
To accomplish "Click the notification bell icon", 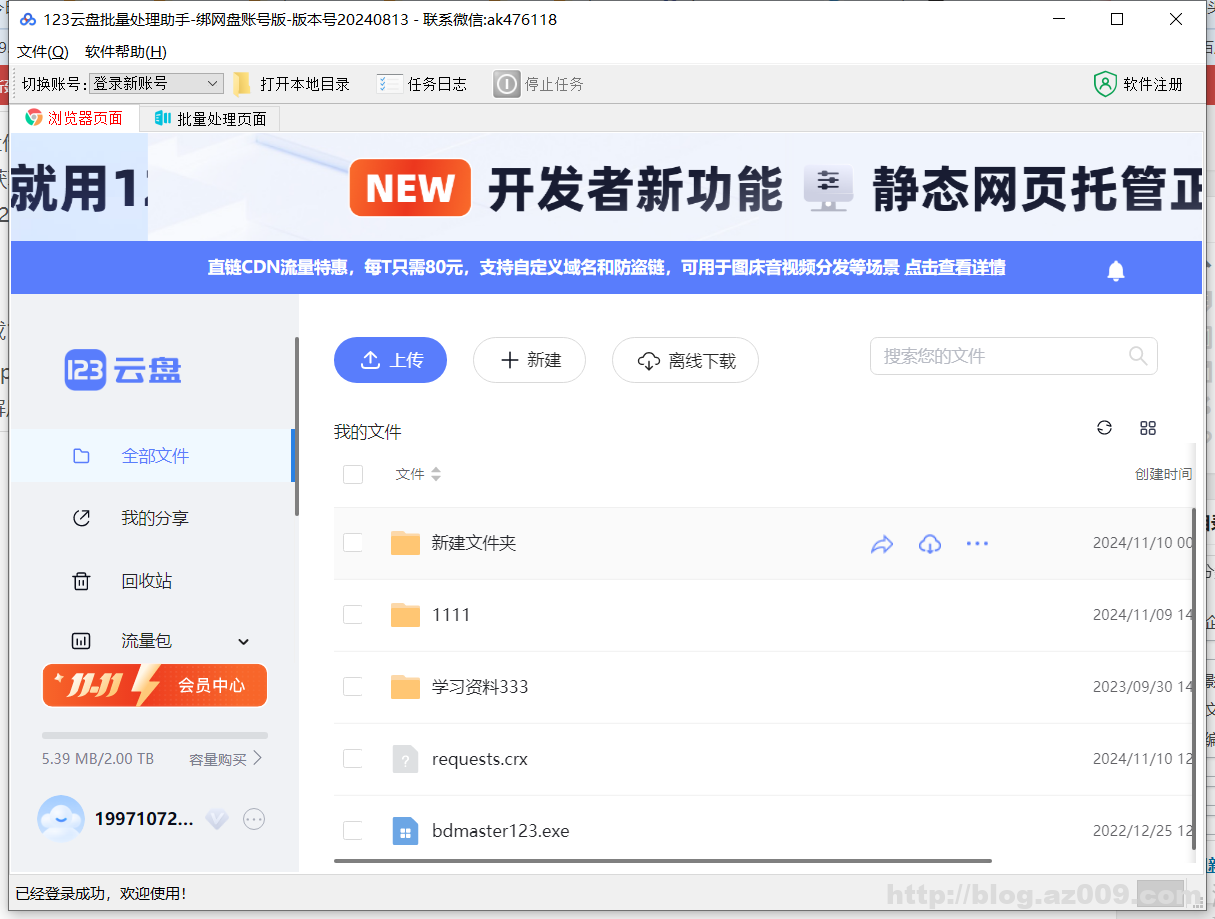I will pos(1116,271).
